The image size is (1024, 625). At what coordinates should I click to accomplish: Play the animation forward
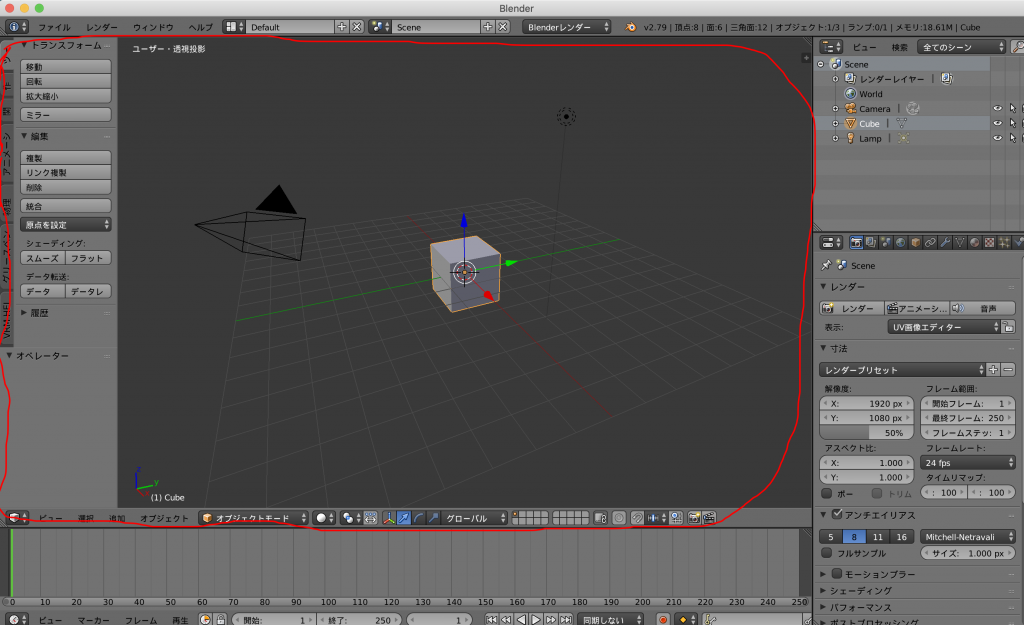pos(536,619)
